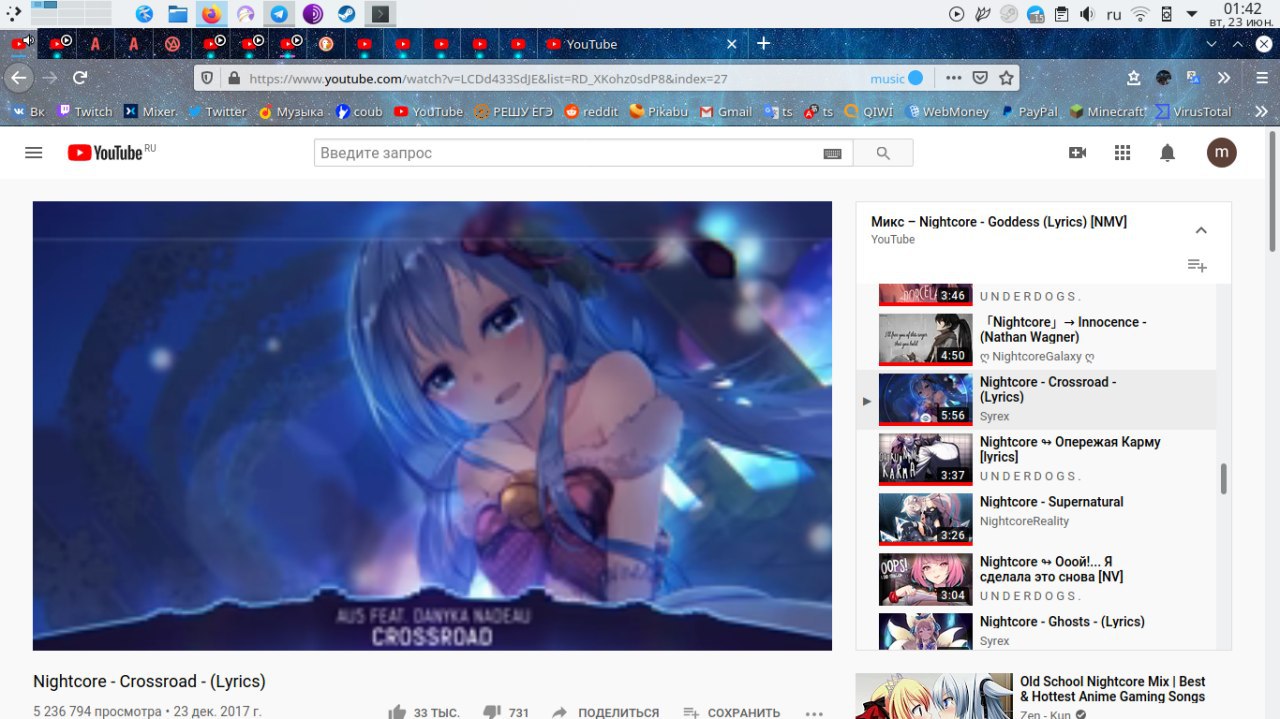Image resolution: width=1280 pixels, height=719 pixels.
Task: Dislike the video with thumbs down
Action: (492, 713)
